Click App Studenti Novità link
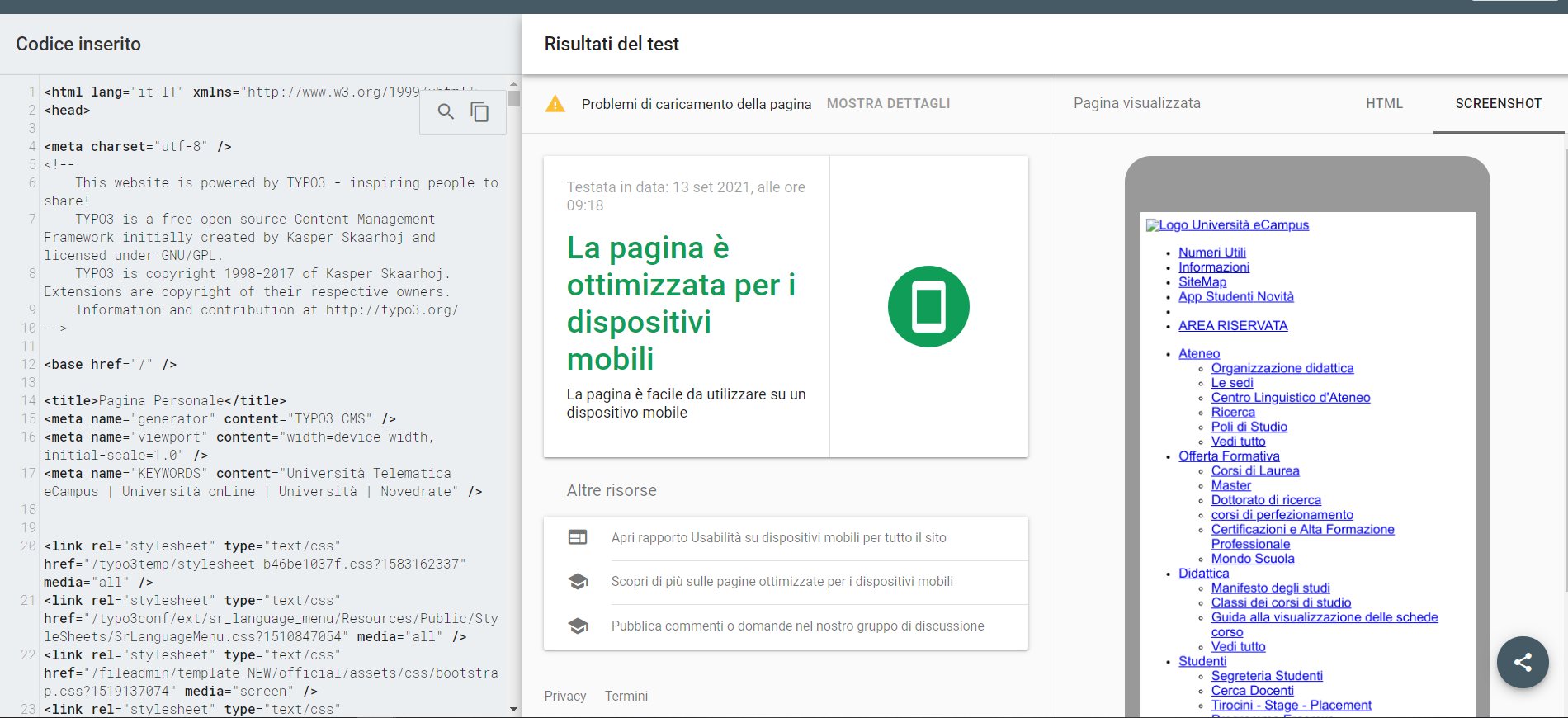This screenshot has height=718, width=1568. click(x=1235, y=297)
